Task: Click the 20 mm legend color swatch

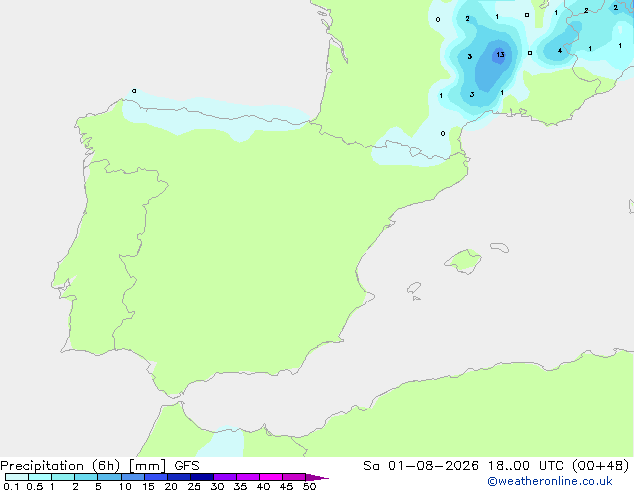Action: click(179, 477)
